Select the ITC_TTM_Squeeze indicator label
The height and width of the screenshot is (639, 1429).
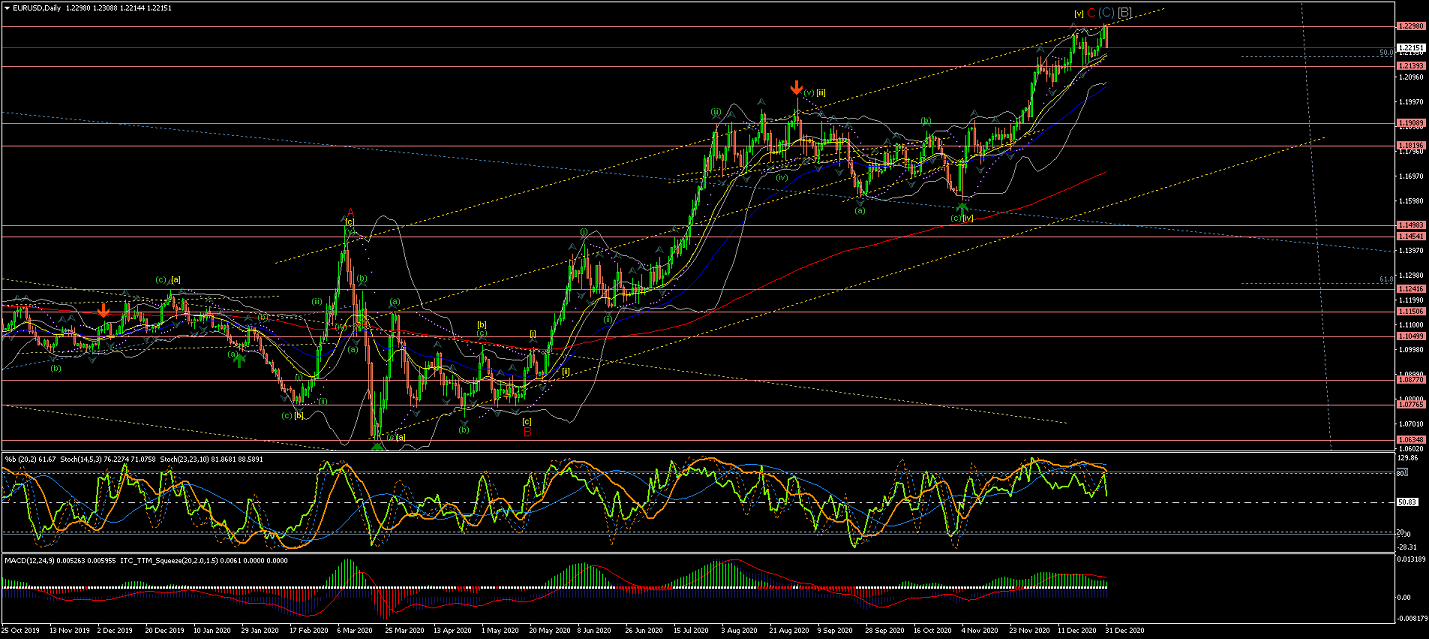point(170,560)
